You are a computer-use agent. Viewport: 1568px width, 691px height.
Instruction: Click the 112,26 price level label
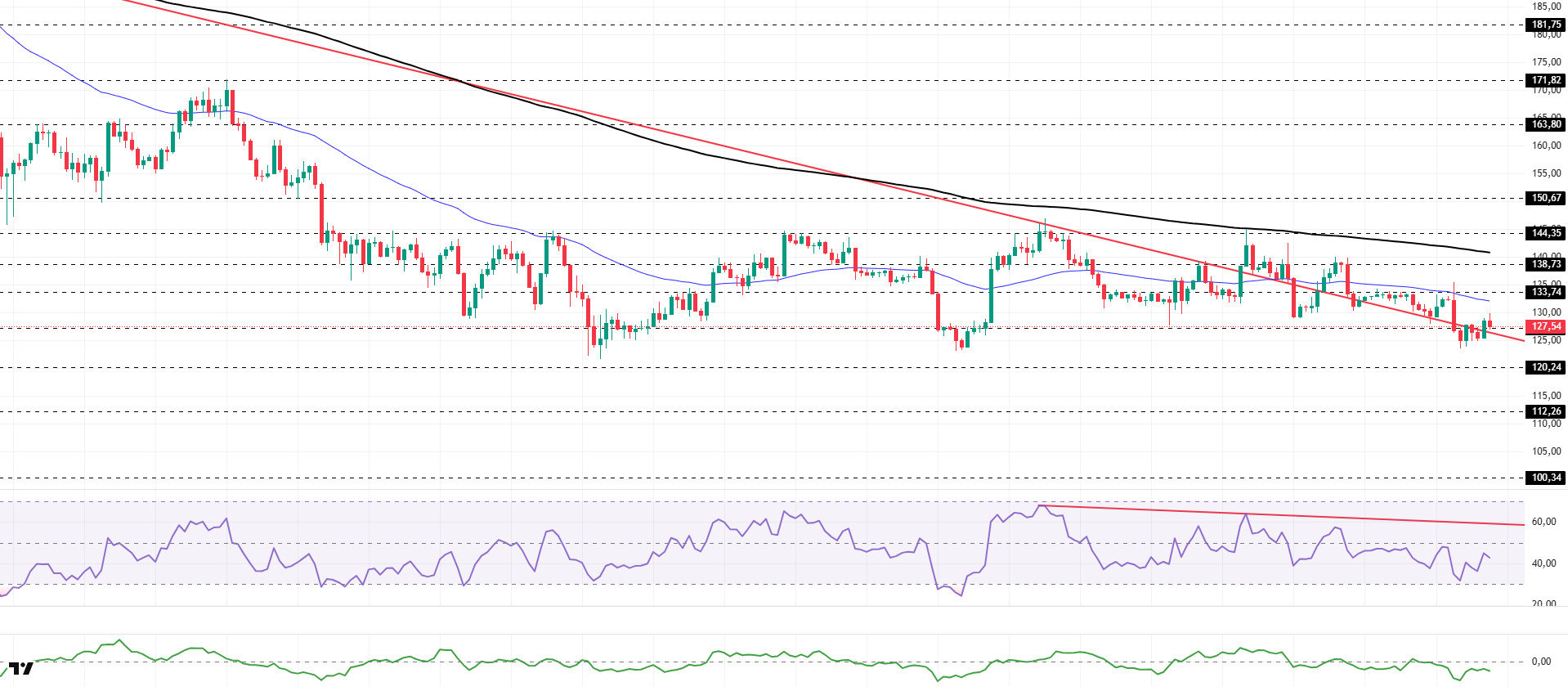1545,411
